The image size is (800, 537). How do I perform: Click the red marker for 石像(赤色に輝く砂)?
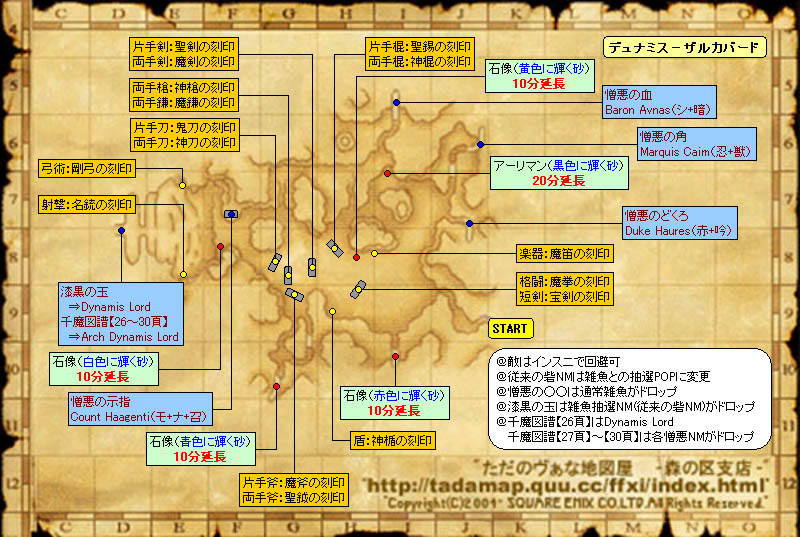(396, 356)
